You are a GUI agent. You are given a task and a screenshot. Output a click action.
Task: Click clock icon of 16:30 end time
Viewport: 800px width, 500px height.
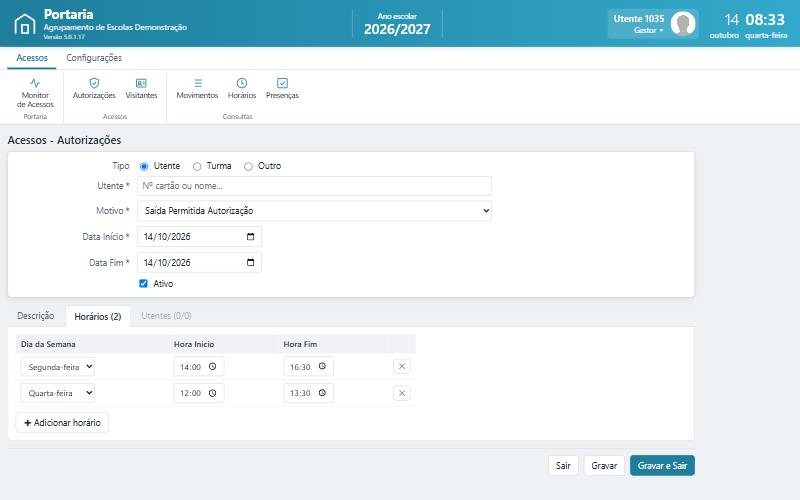pyautogui.click(x=322, y=366)
